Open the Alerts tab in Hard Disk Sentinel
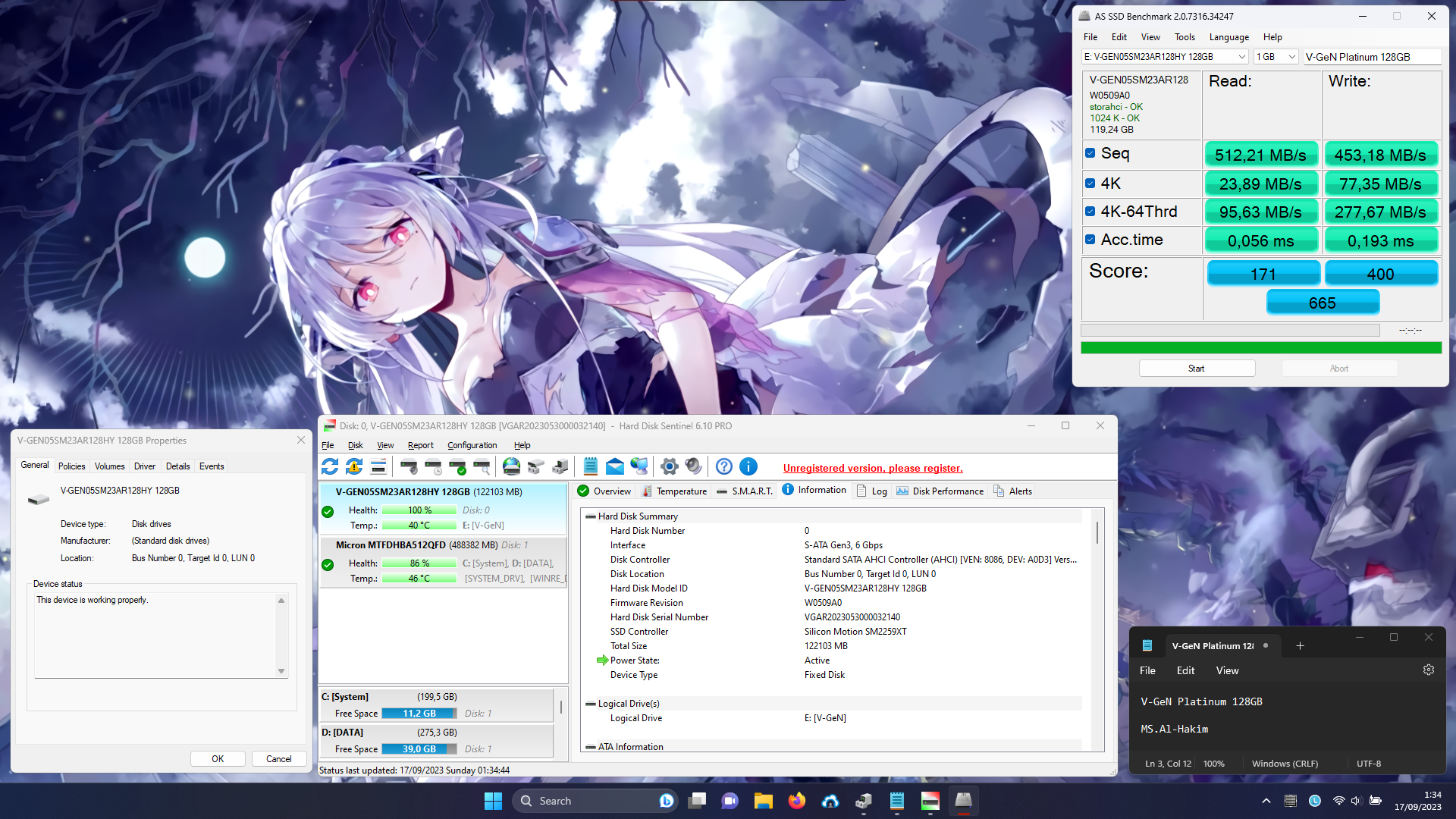 coord(1013,491)
